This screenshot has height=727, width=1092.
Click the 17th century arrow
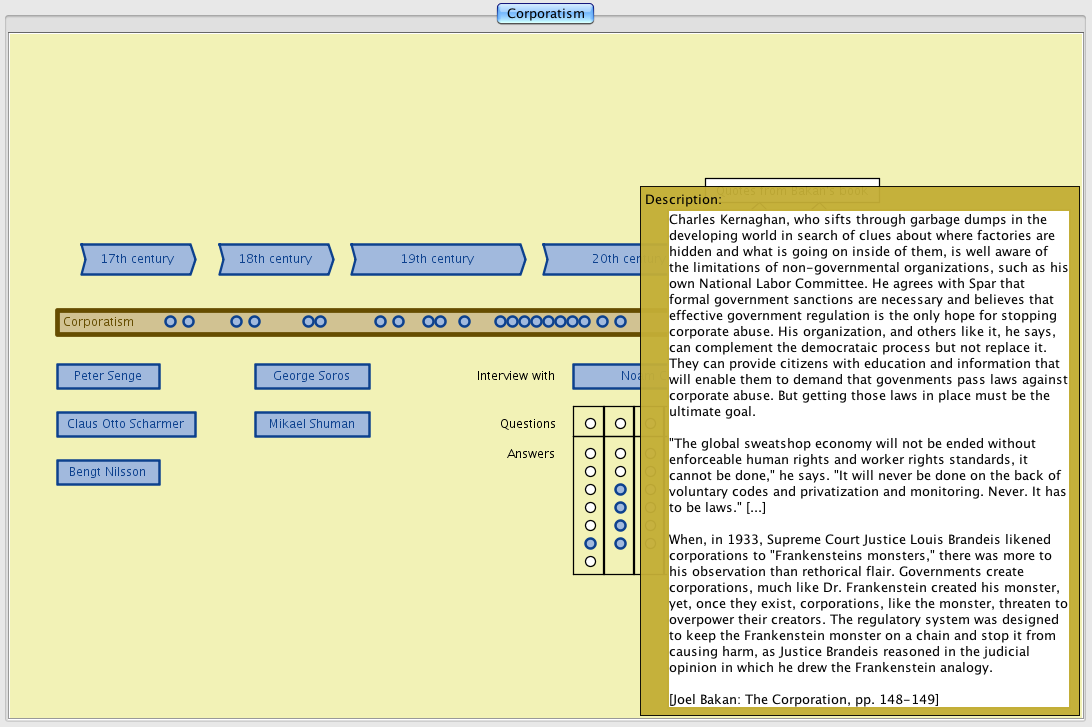137,259
